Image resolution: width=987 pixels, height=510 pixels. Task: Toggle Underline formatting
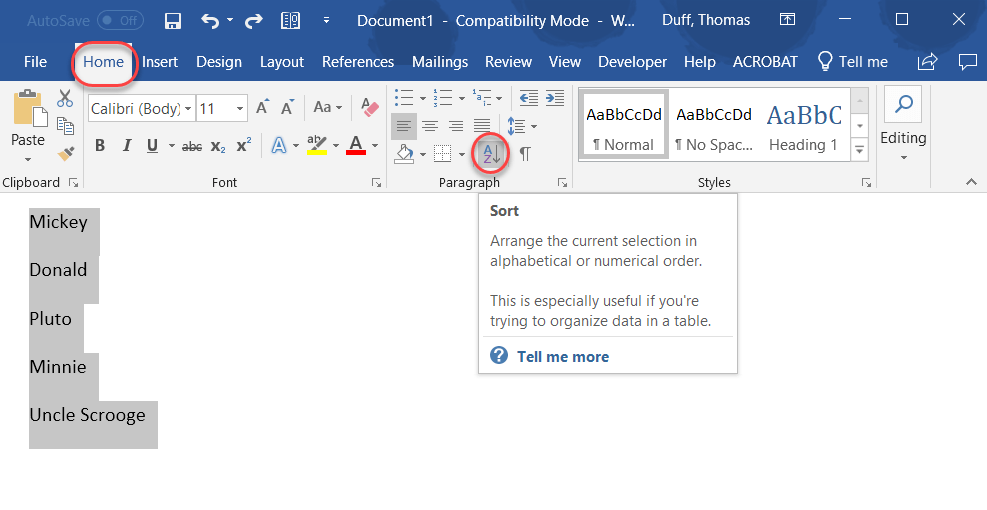(x=152, y=146)
